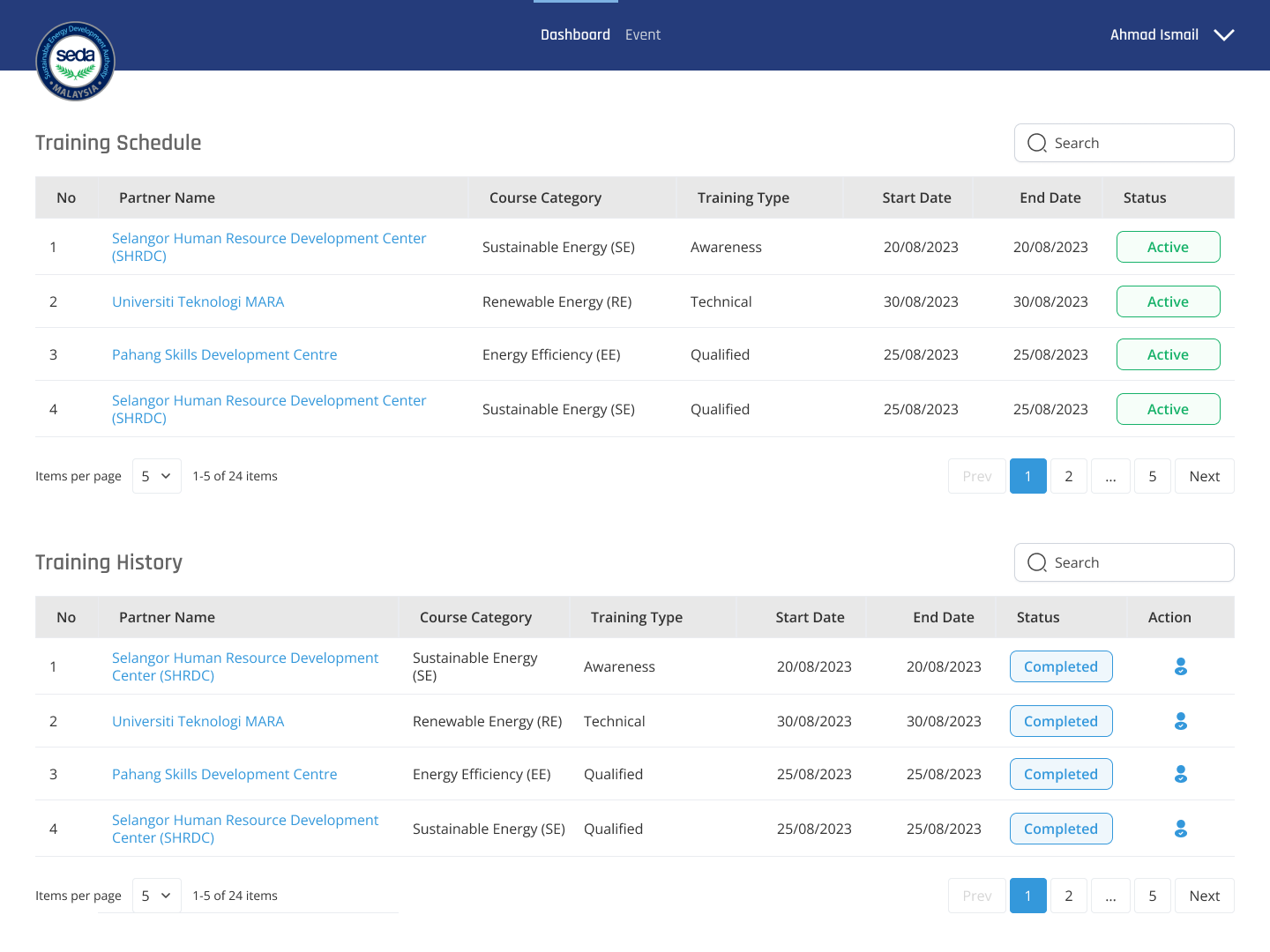The image size is (1270, 952).
Task: Open SHRDC link in history row 1
Action: [245, 666]
